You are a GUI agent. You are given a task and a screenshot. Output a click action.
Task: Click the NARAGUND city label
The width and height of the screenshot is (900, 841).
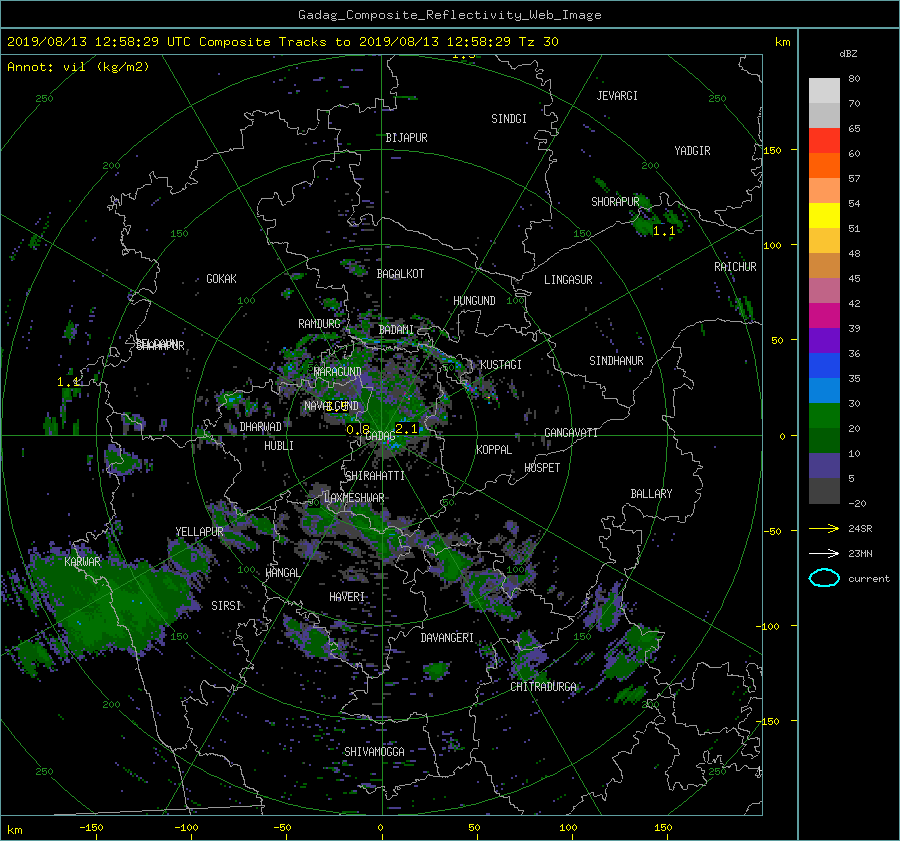338,372
